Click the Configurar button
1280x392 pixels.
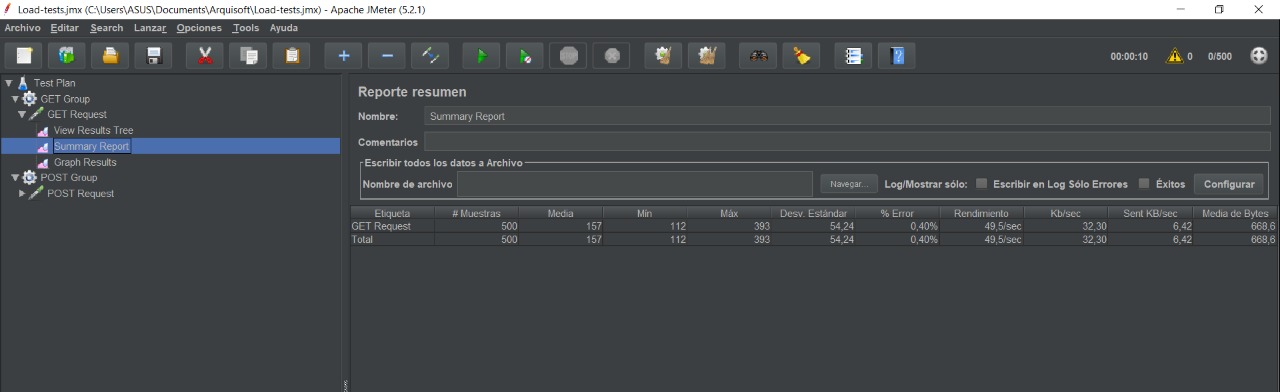pos(1229,184)
